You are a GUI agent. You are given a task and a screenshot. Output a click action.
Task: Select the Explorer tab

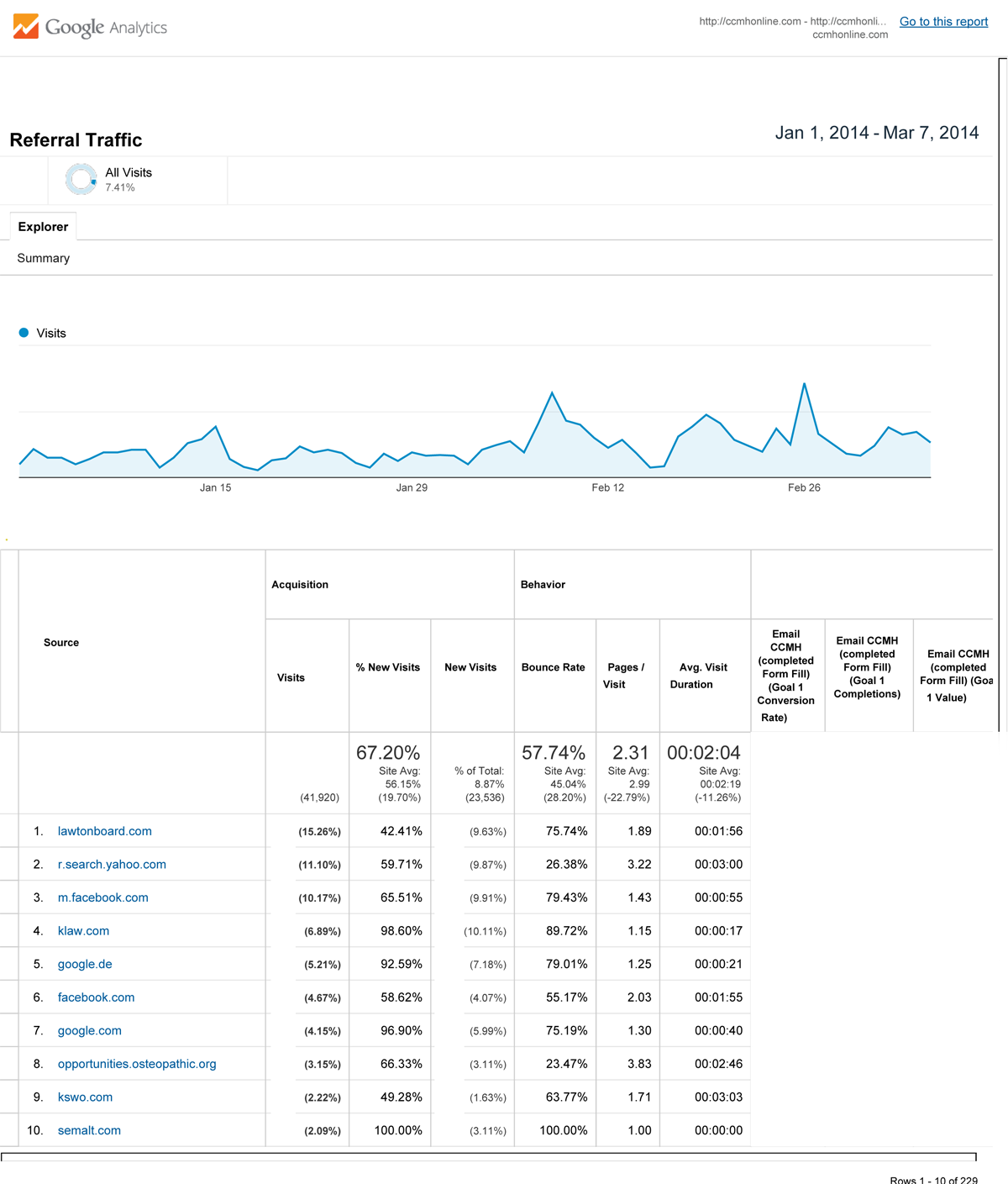(x=43, y=227)
